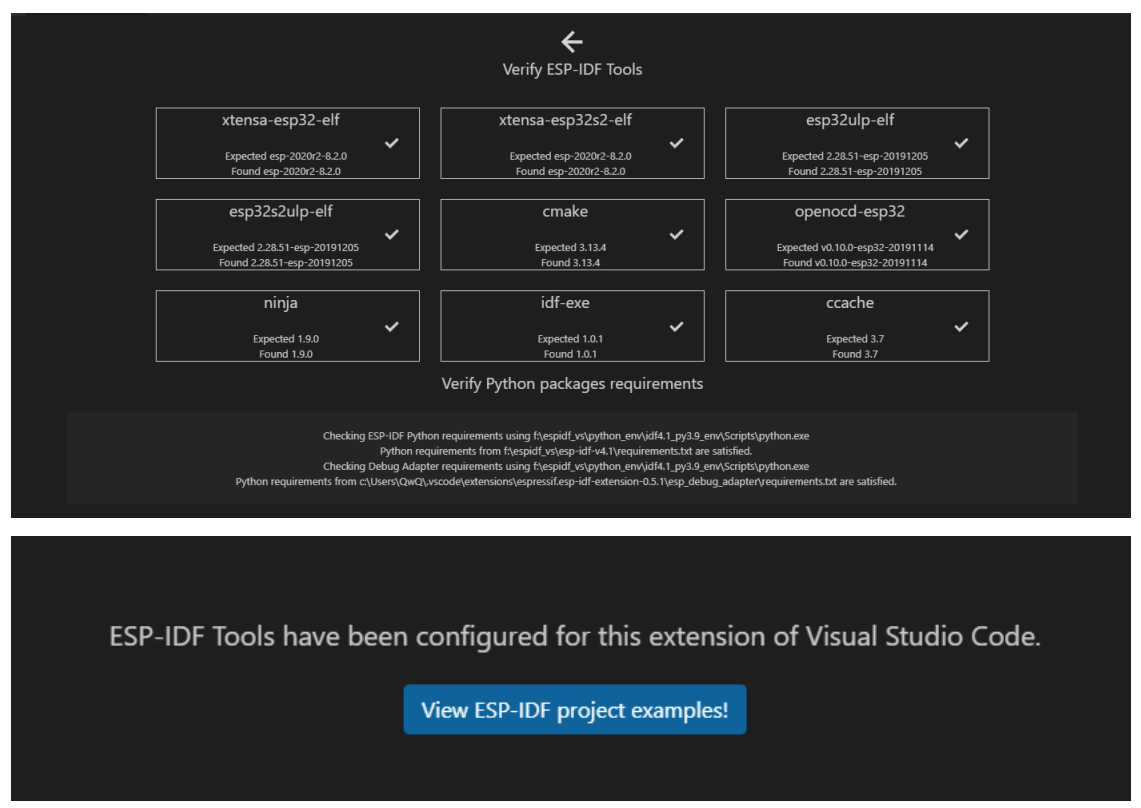The height and width of the screenshot is (808, 1141).
Task: Click 'Expected 1.9.0' in ninja card
Action: [x=286, y=339]
